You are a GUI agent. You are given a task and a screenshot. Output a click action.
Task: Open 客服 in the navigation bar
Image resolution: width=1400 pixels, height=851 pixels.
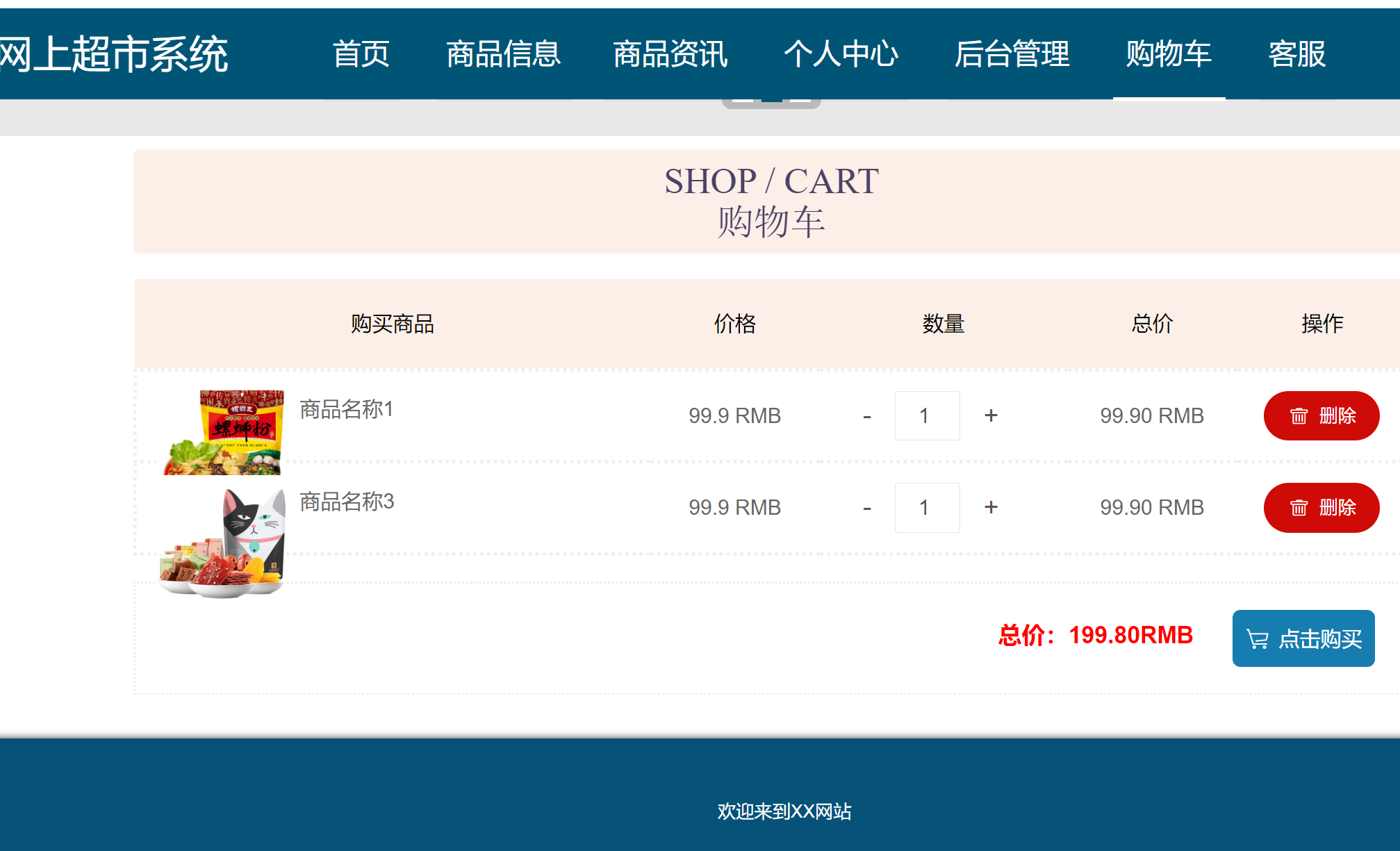tap(1296, 54)
